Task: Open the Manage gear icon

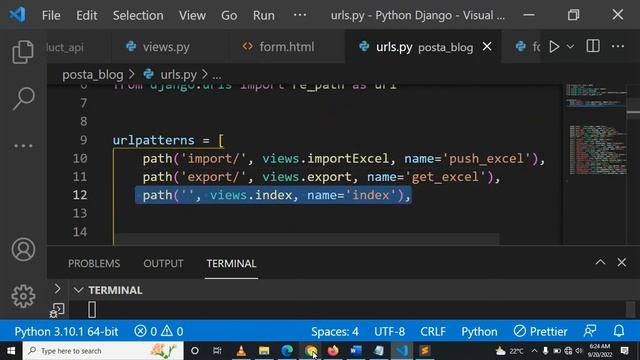Action: (23, 296)
